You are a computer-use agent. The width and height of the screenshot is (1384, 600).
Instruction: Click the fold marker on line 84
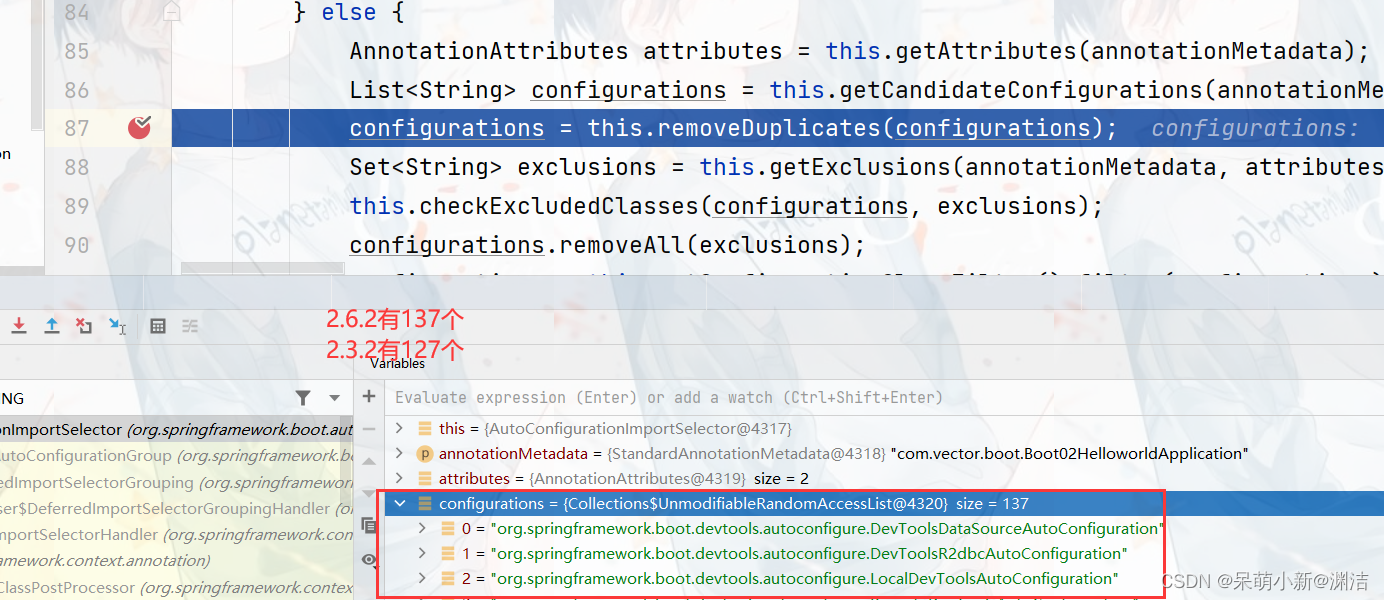[172, 12]
